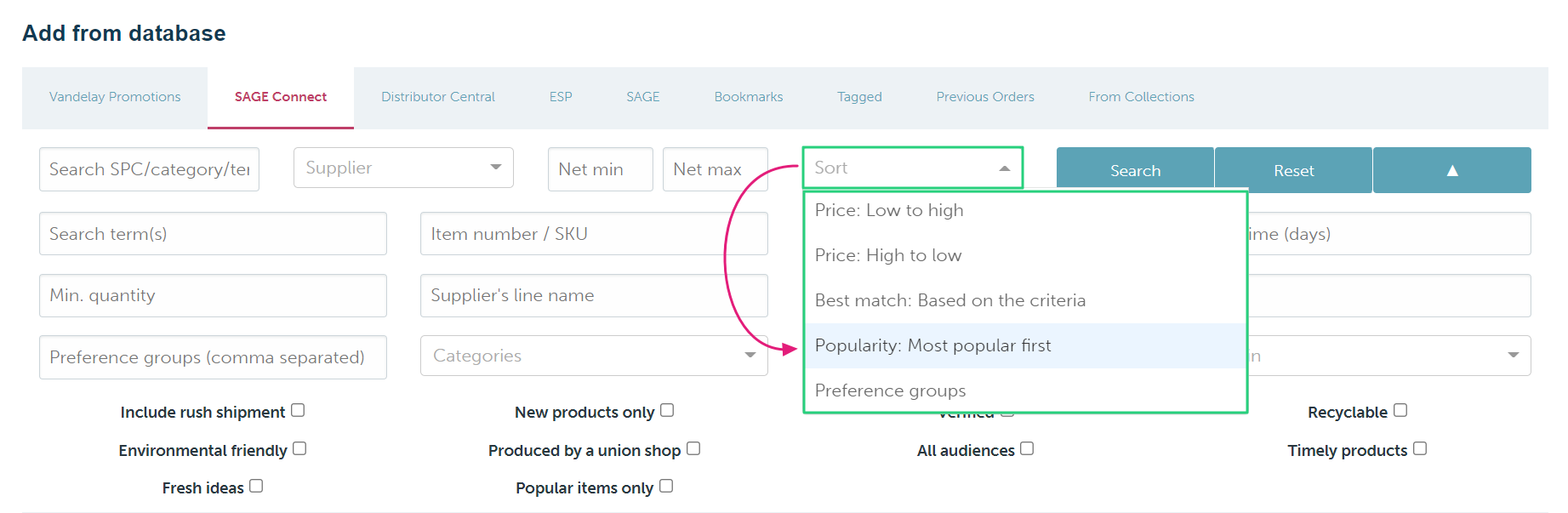
Task: Collapse the advanced filters with the up-triangle button
Action: [1451, 170]
